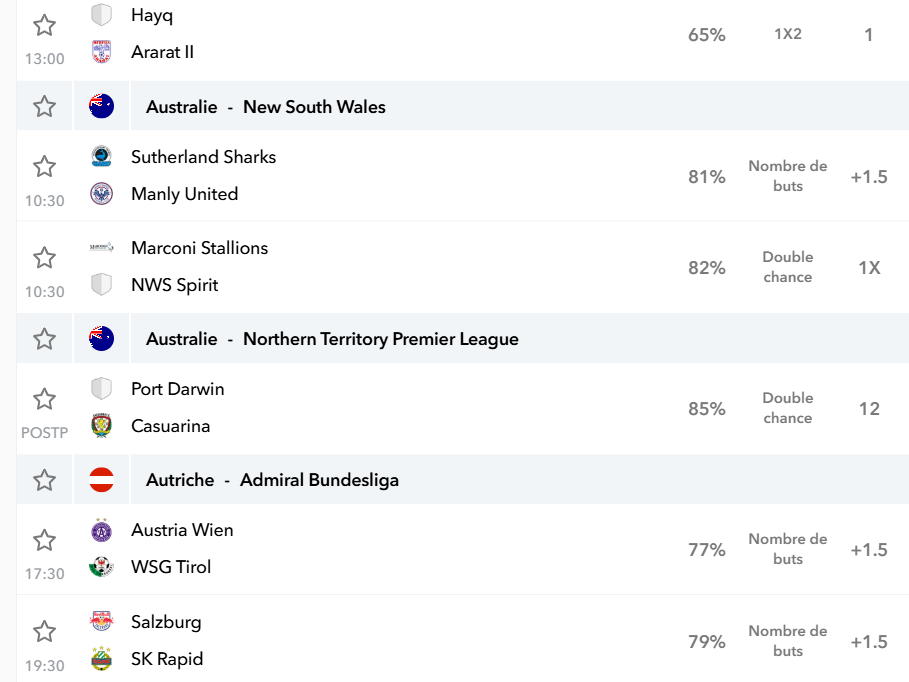This screenshot has height=682, width=909.
Task: Click the Austria Wien purple logo
Action: click(x=101, y=530)
